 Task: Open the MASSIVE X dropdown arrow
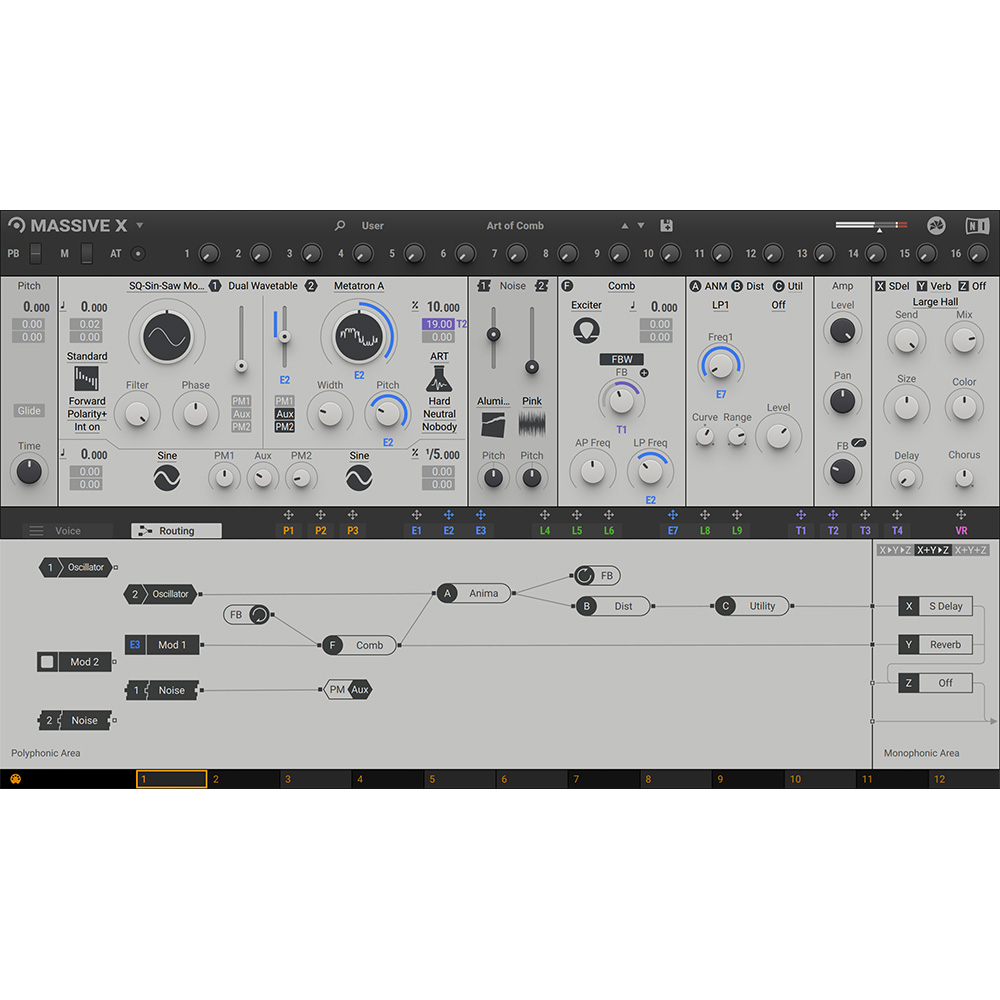pyautogui.click(x=140, y=225)
